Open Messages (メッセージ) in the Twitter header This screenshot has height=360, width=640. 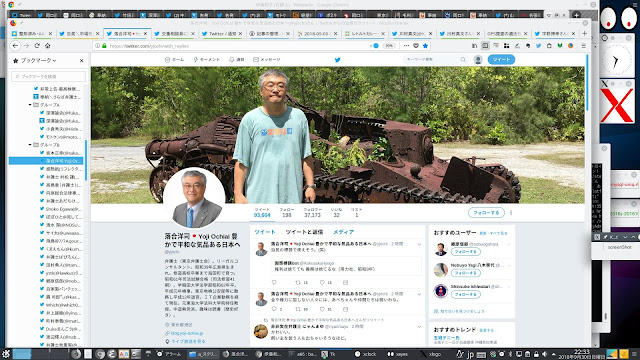tap(267, 60)
